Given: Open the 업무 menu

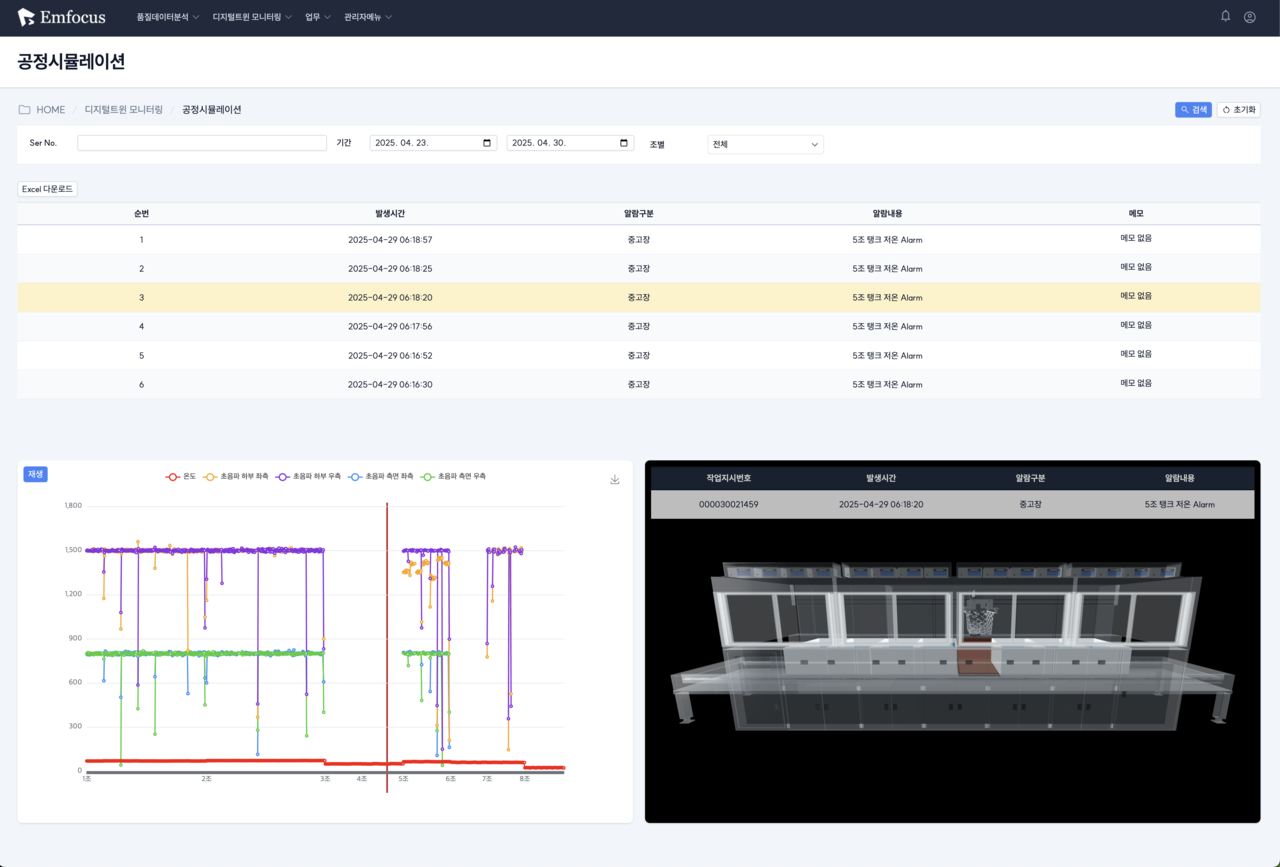Looking at the screenshot, I should click(318, 17).
